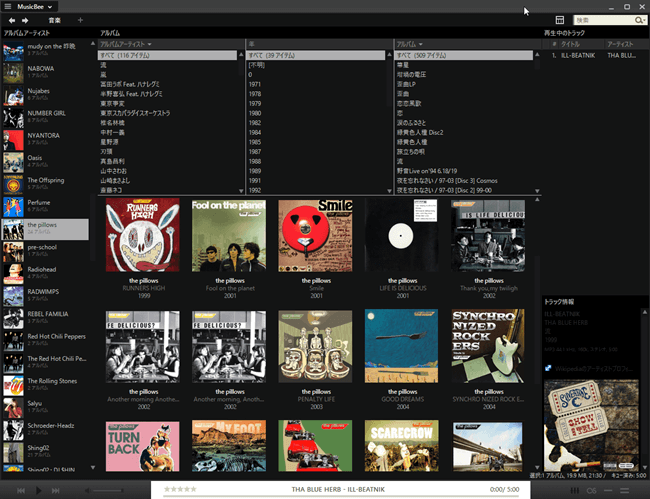Open Smile album cover
The height and width of the screenshot is (499, 650).
315,235
